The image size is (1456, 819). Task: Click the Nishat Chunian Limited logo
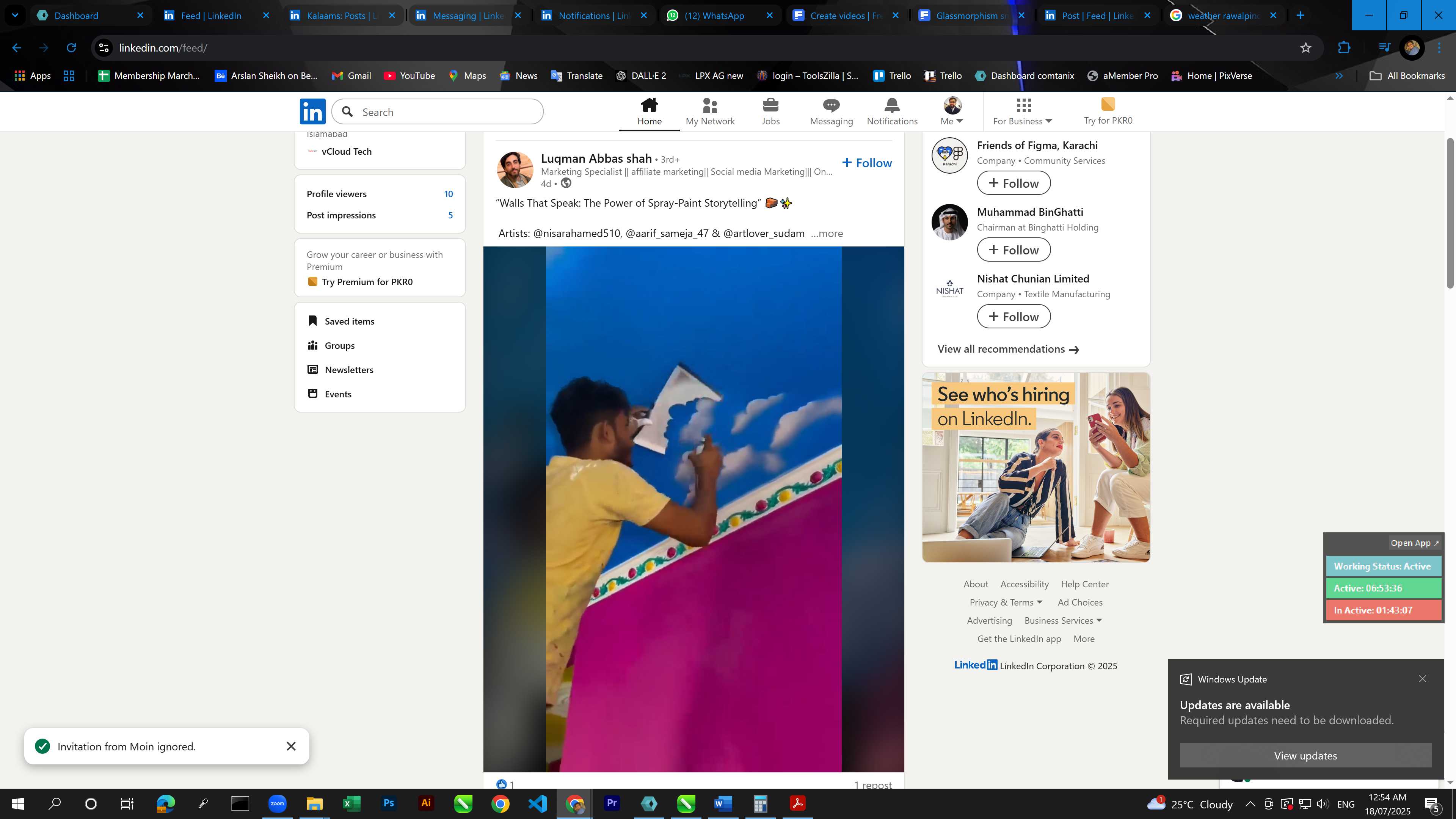click(949, 289)
